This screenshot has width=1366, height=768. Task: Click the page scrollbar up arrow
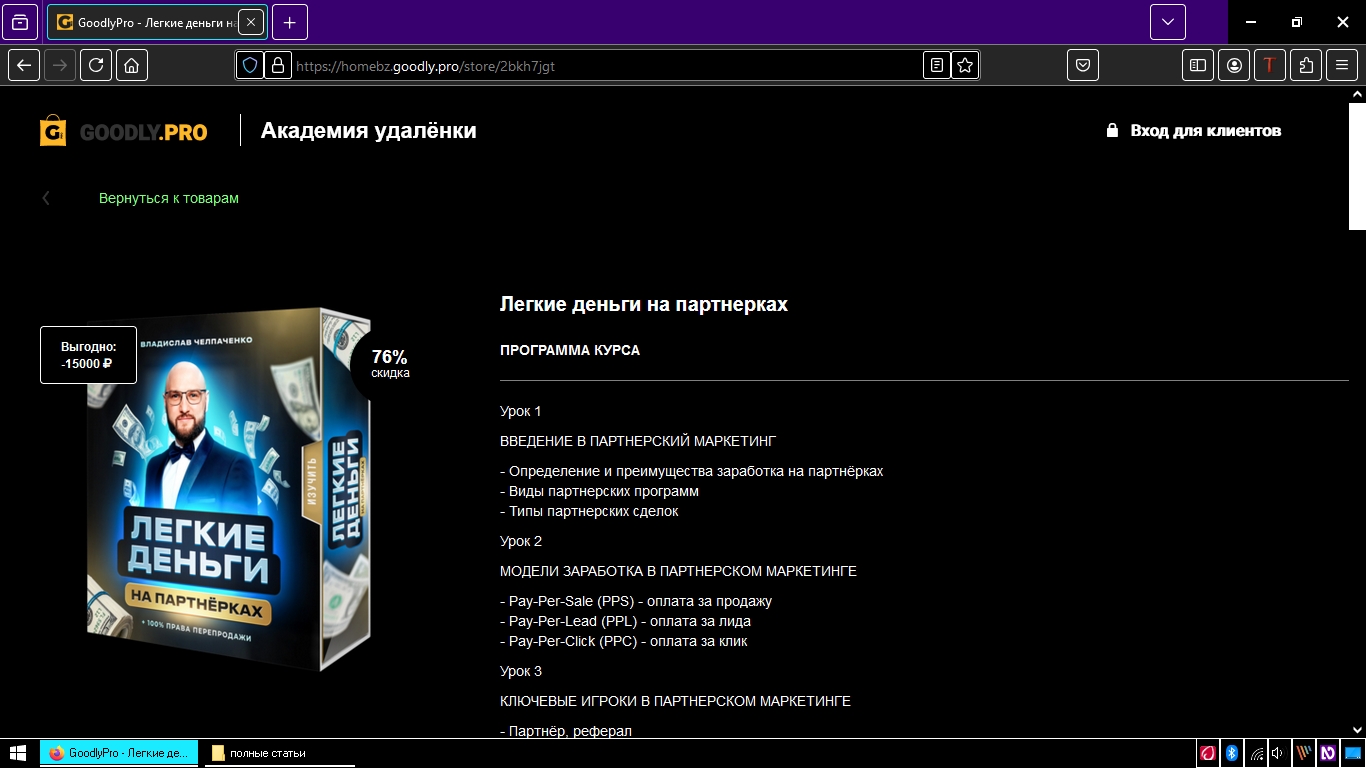point(1357,94)
